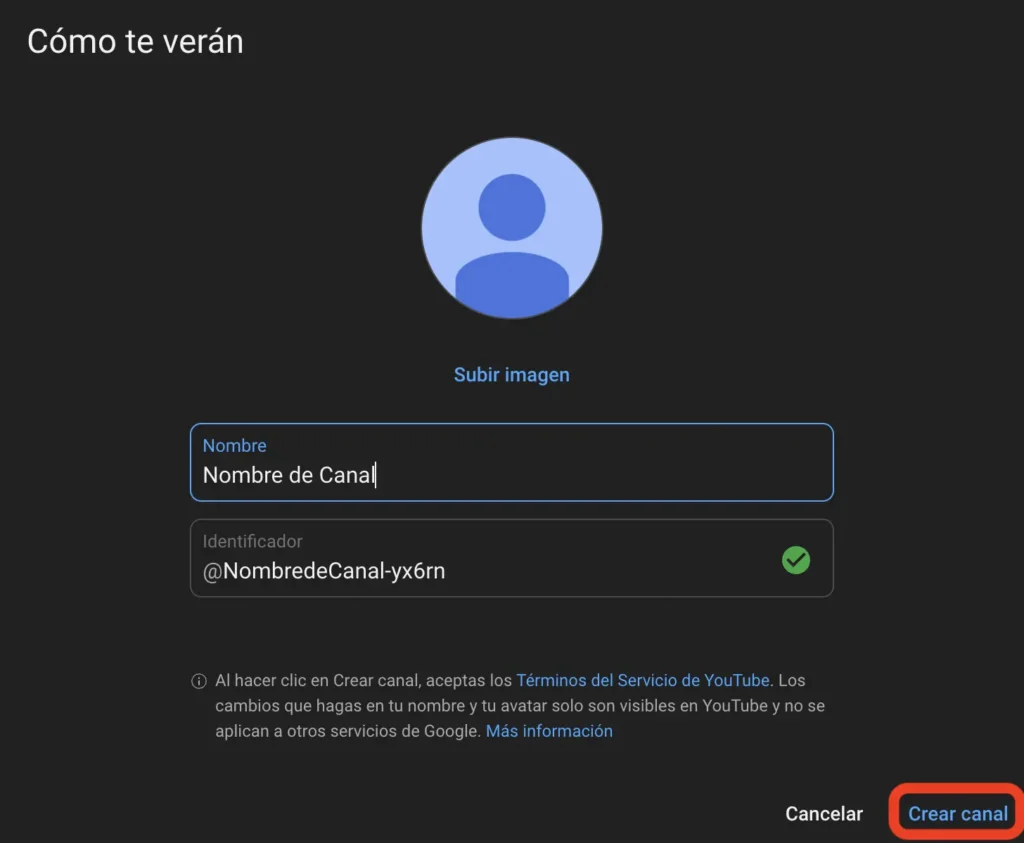Click 'aplican a otros servicios de Google' text
Viewport: 1024px width, 843px height.
347,731
